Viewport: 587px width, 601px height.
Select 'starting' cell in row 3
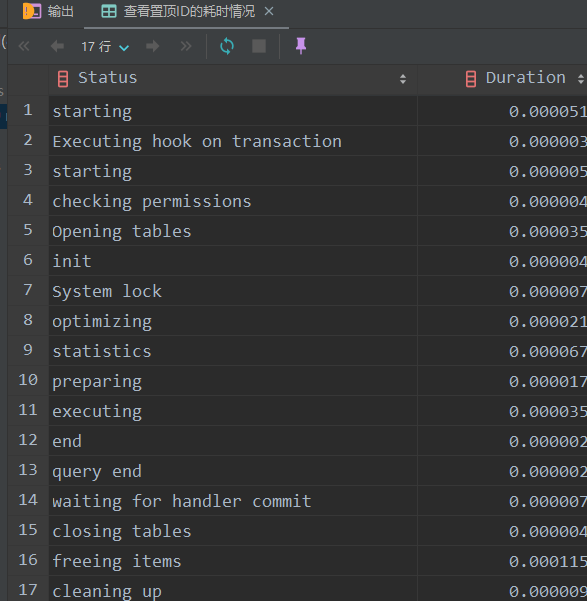(233, 171)
